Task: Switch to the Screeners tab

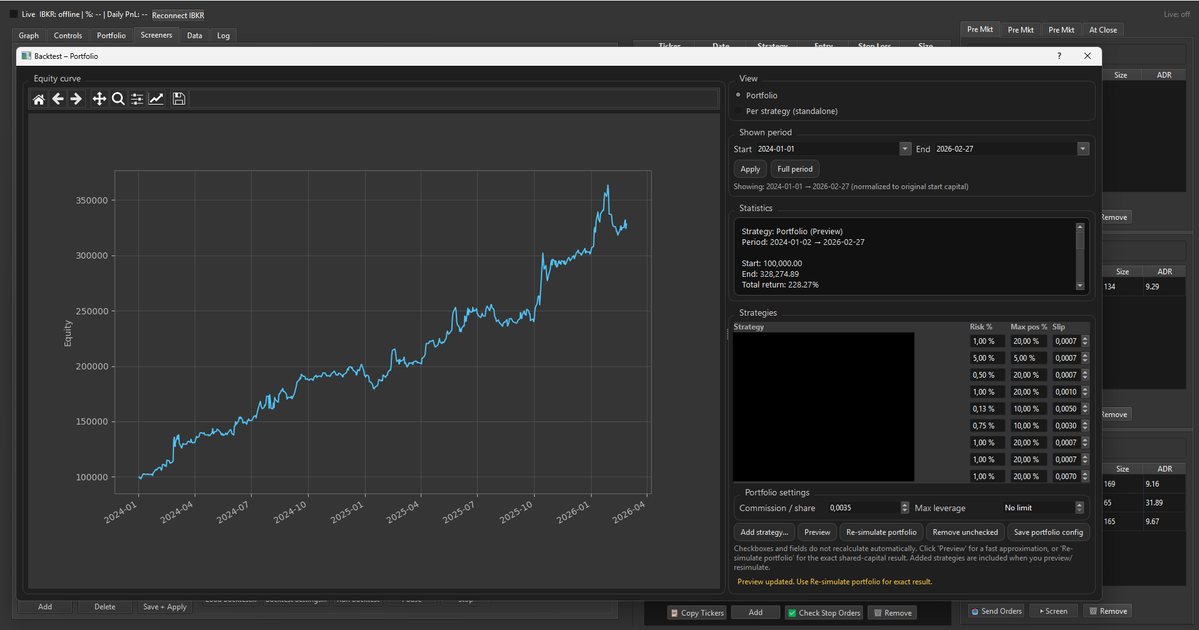Action: 156,34
